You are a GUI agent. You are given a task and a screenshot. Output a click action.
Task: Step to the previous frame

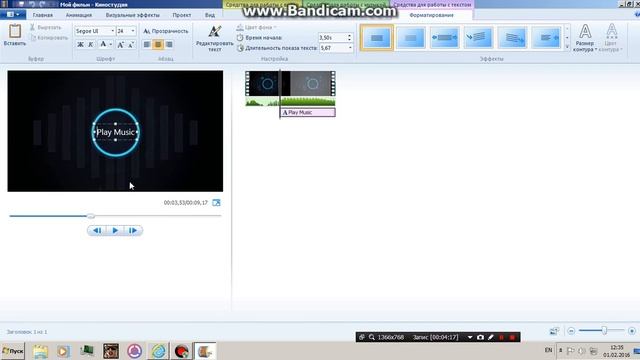[x=97, y=231]
